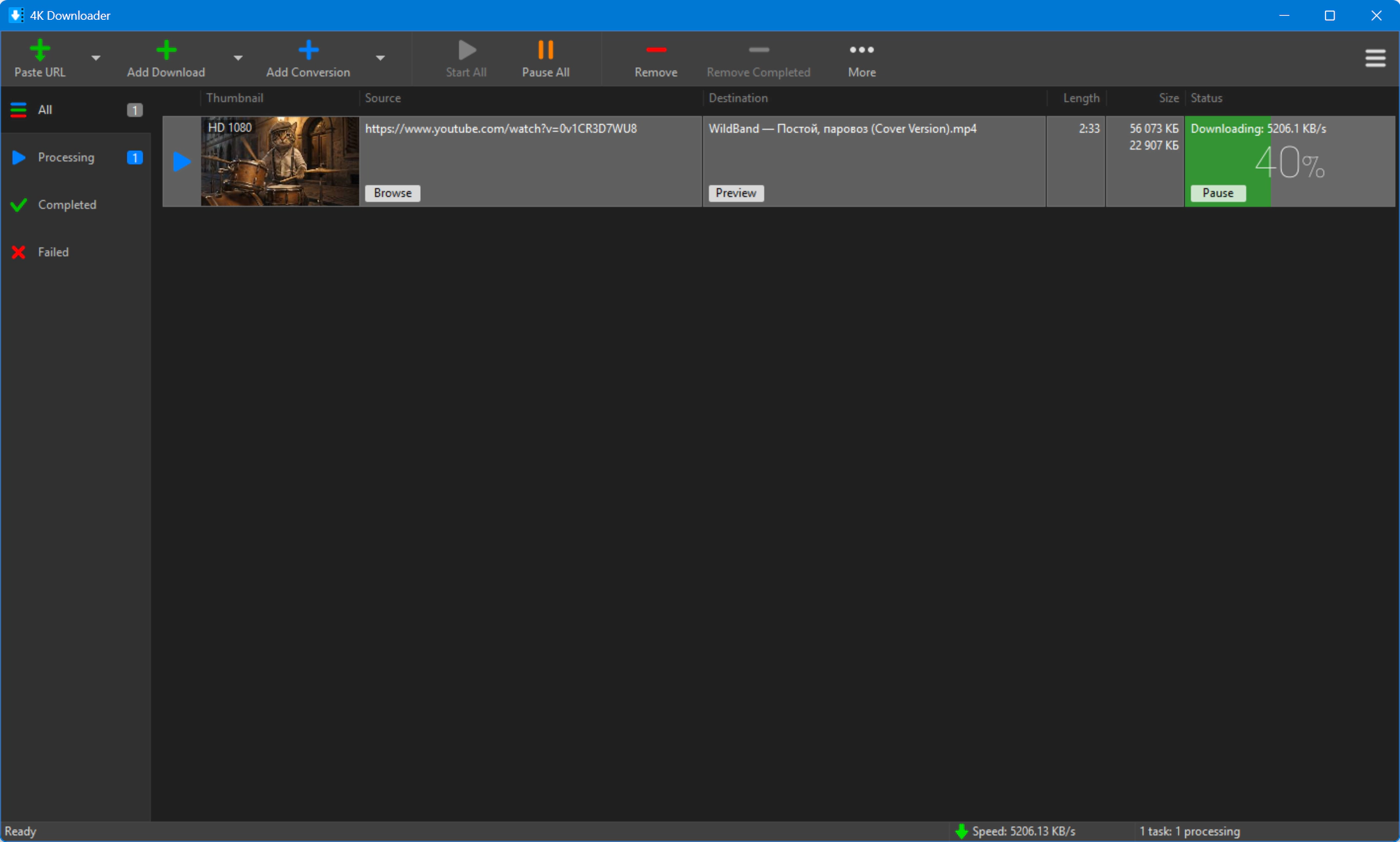The width and height of the screenshot is (1400, 842).
Task: Click the Start All play icon
Action: (x=466, y=49)
